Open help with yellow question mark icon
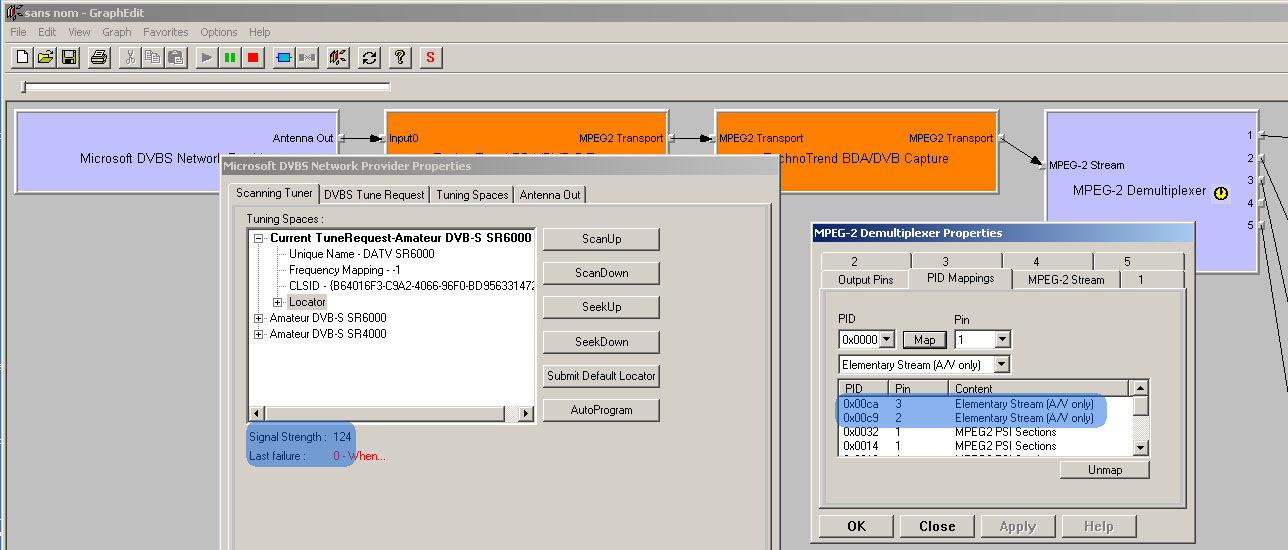 pos(400,57)
